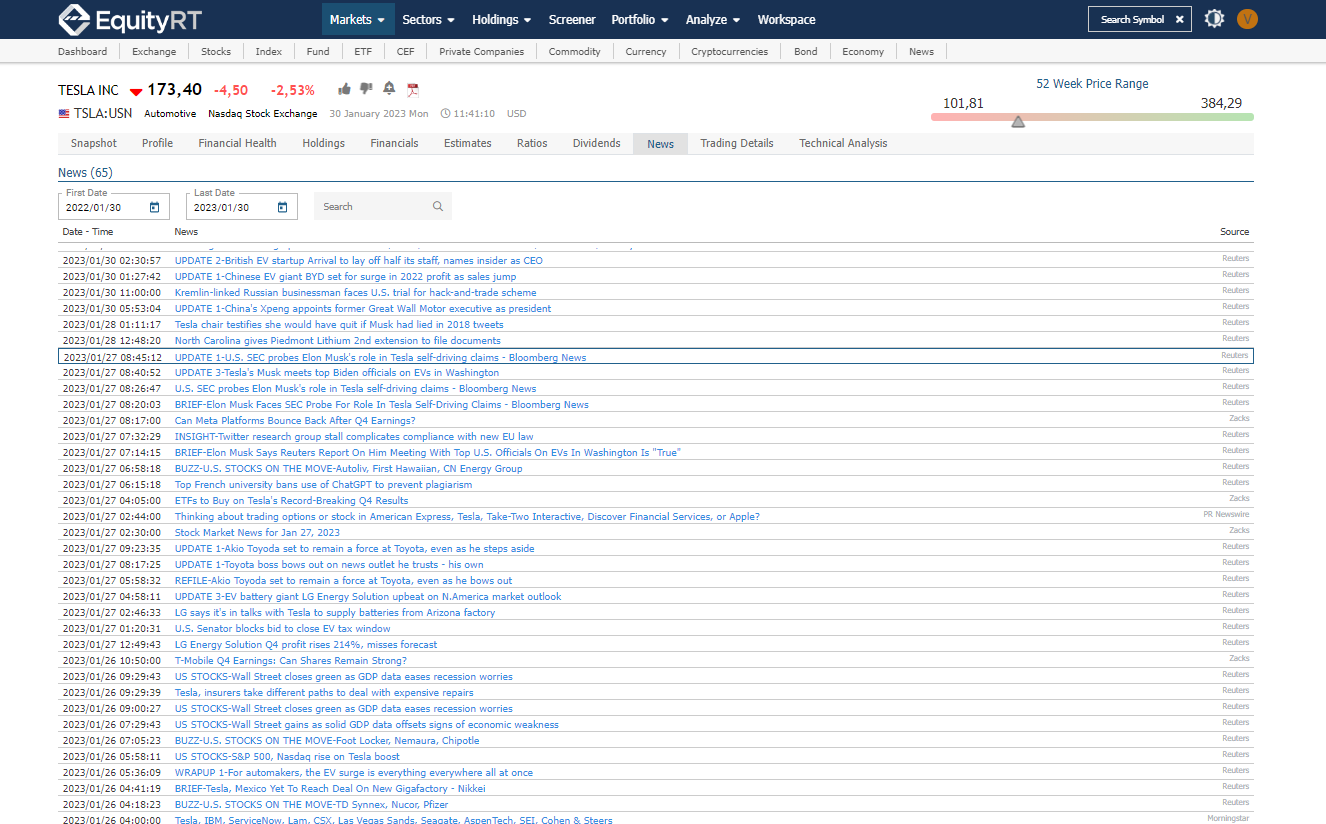Switch to the Trading Details tab

tap(737, 143)
